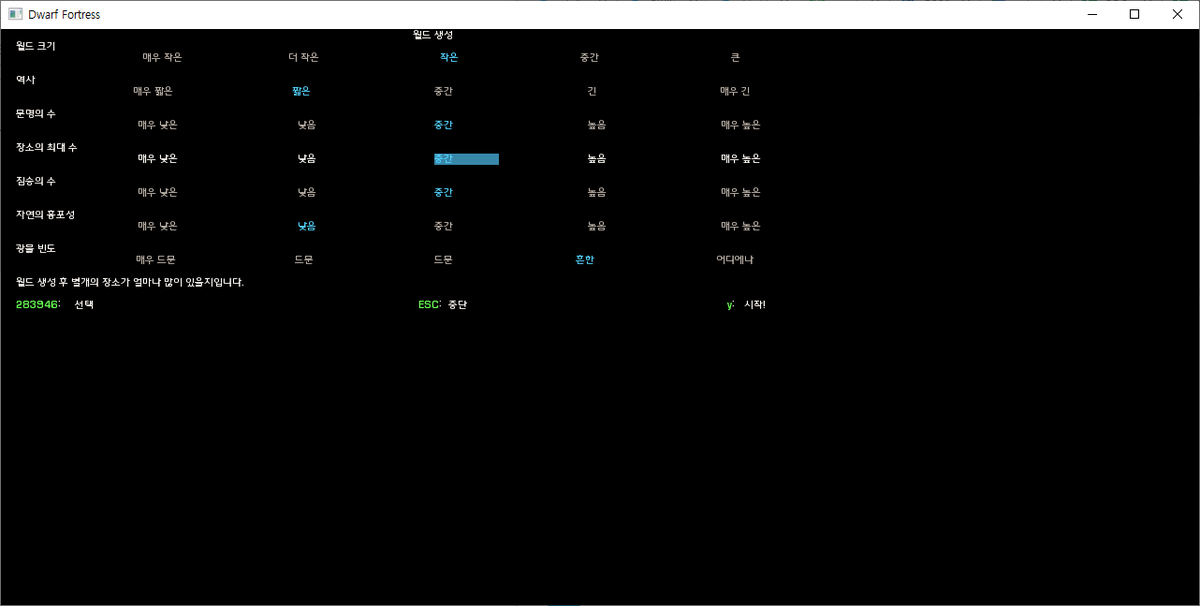This screenshot has height=606, width=1200.
Task: Pick 매우 높은 for 장소의 최대 수
Action: [740, 158]
